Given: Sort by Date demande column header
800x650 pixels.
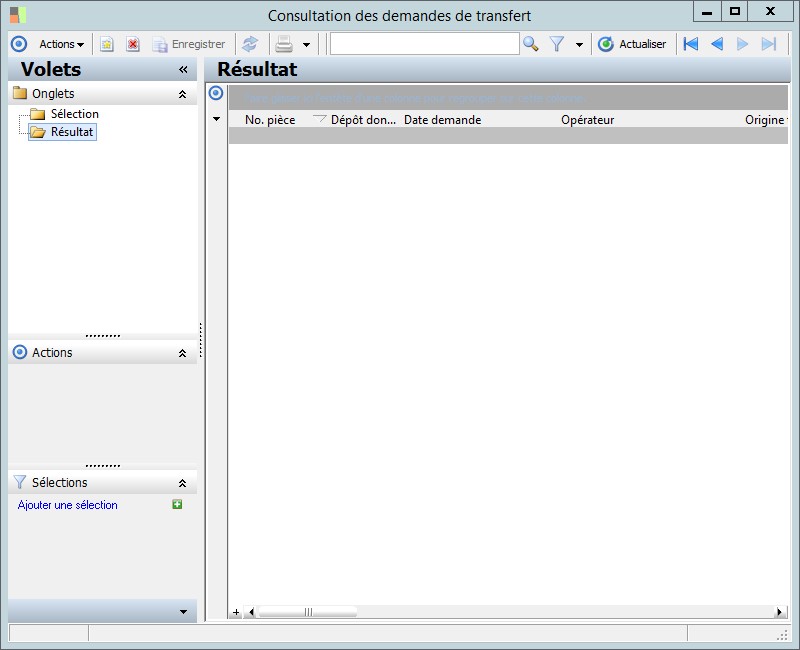Looking at the screenshot, I should point(442,120).
